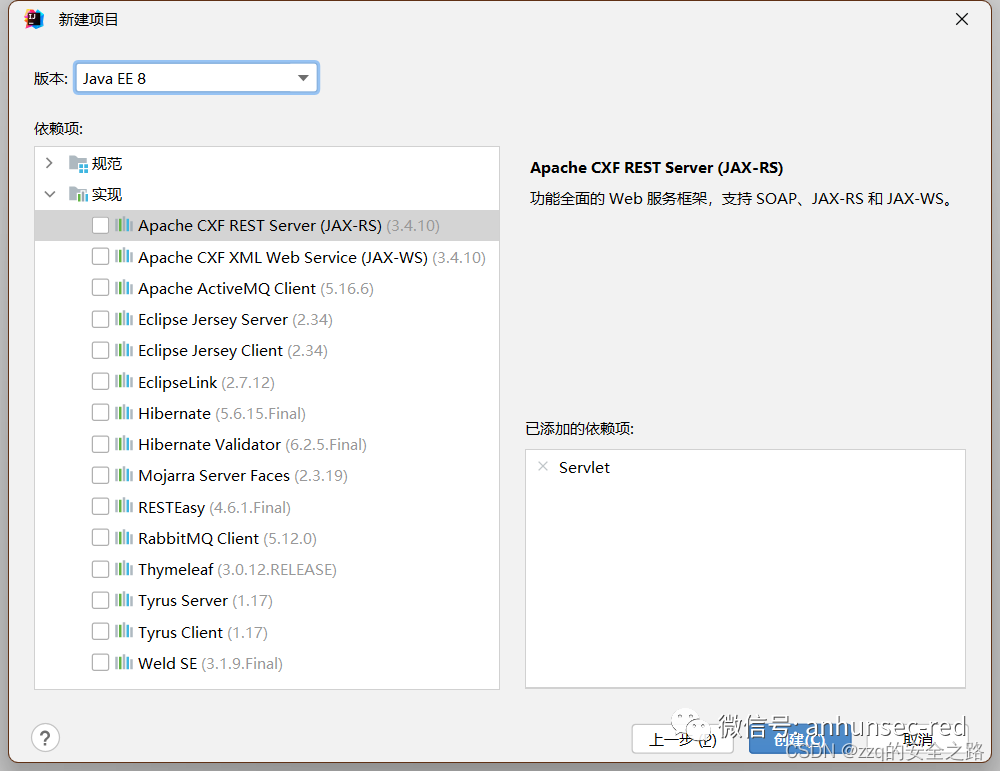The height and width of the screenshot is (771, 1000).
Task: Check the Hibernate Validator box
Action: 100,444
